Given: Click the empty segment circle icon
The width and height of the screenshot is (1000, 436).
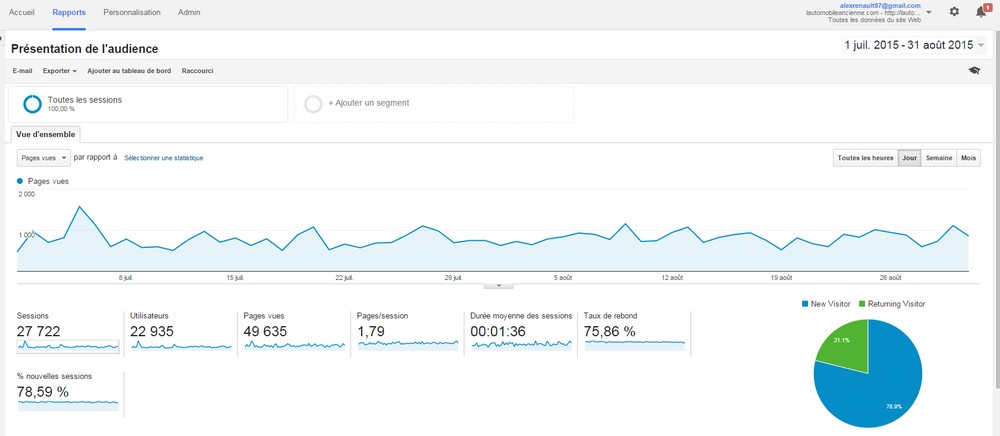Looking at the screenshot, I should pos(313,103).
